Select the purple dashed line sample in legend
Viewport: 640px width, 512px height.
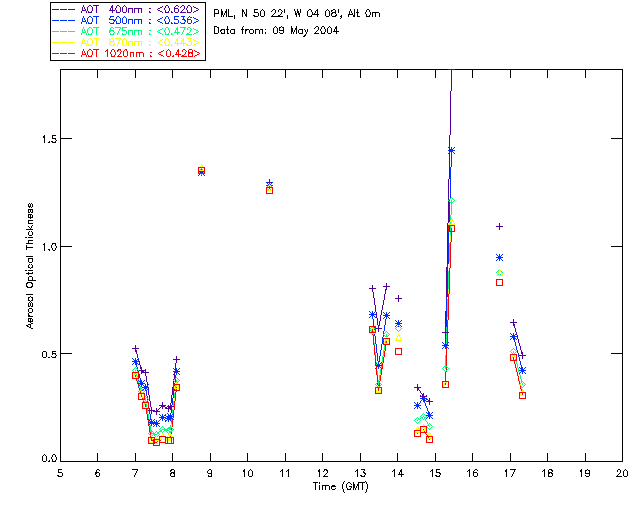coord(63,9)
